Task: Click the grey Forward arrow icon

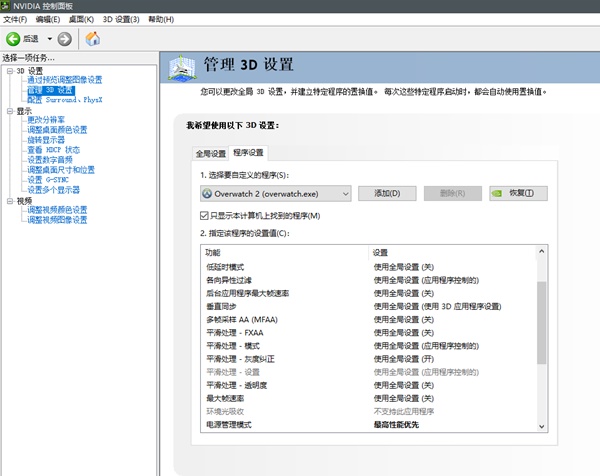Action: coord(65,39)
